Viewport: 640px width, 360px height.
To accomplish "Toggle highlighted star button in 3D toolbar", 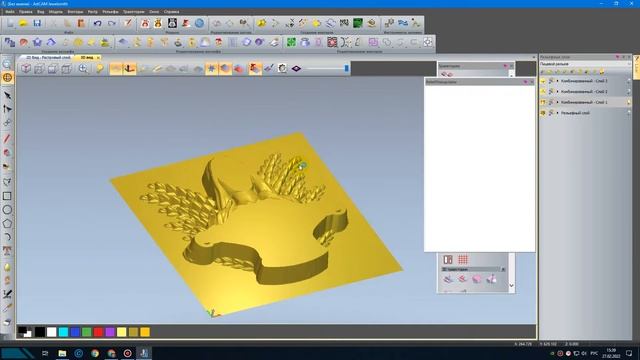I will tap(211, 69).
